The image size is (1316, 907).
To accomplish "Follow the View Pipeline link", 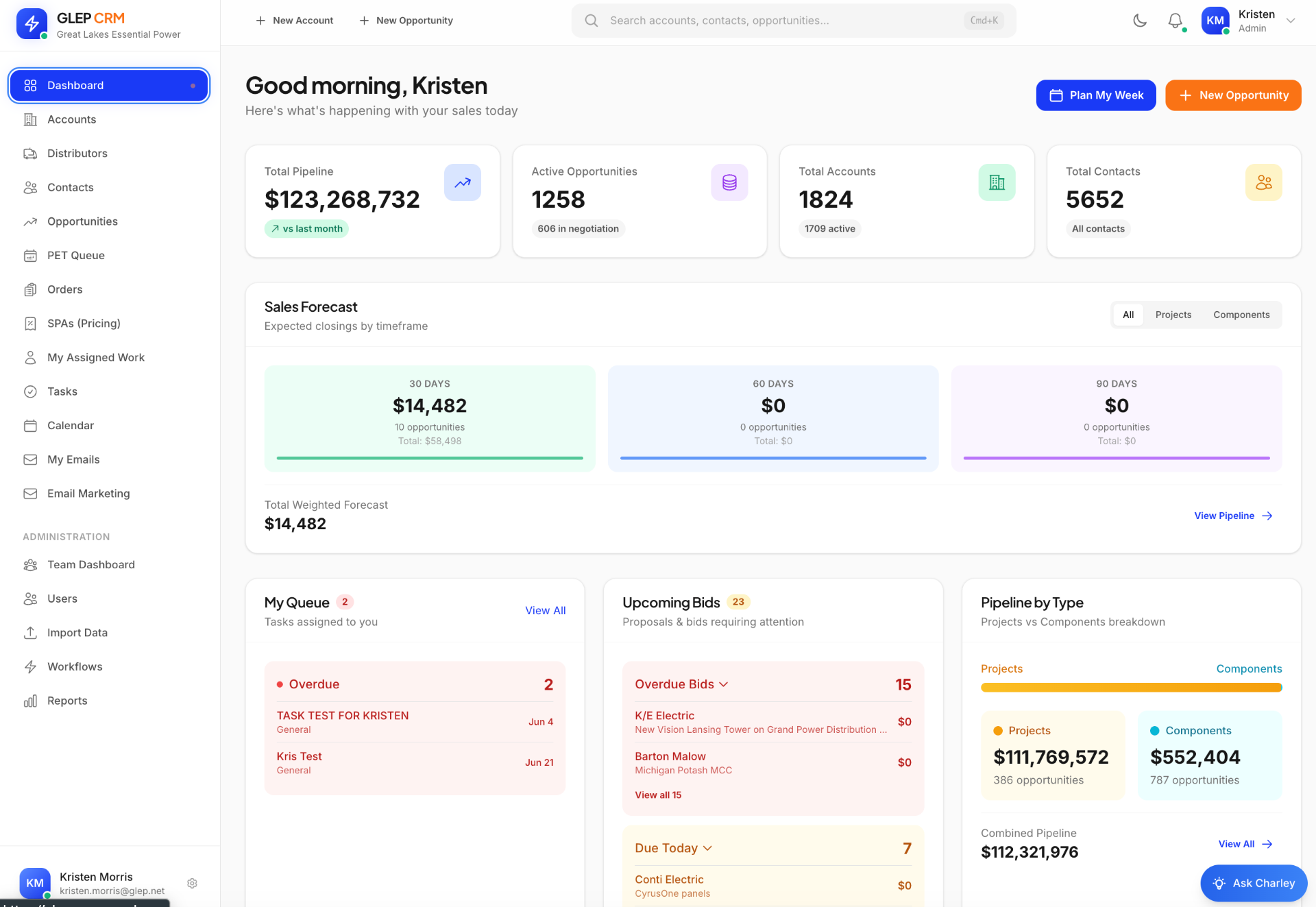I will [1233, 516].
